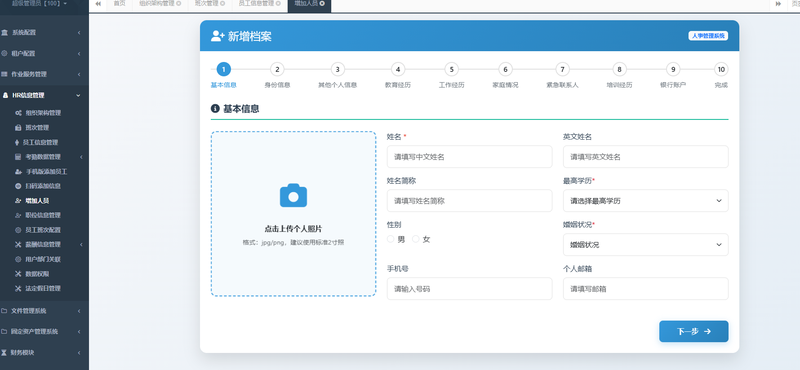Click the camera icon to upload photo
The height and width of the screenshot is (370, 800).
(x=293, y=195)
